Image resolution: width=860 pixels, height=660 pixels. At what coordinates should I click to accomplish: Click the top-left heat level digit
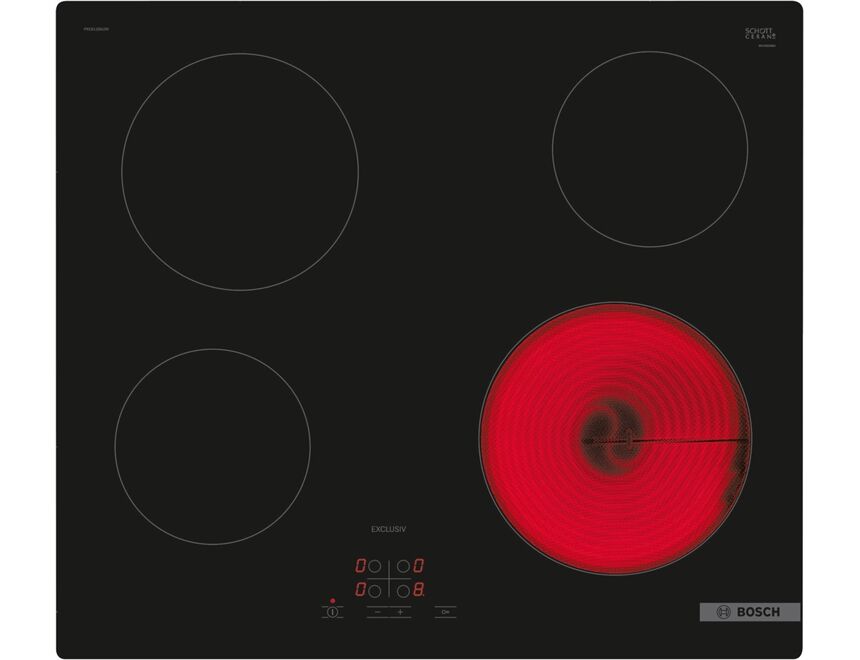[360, 566]
